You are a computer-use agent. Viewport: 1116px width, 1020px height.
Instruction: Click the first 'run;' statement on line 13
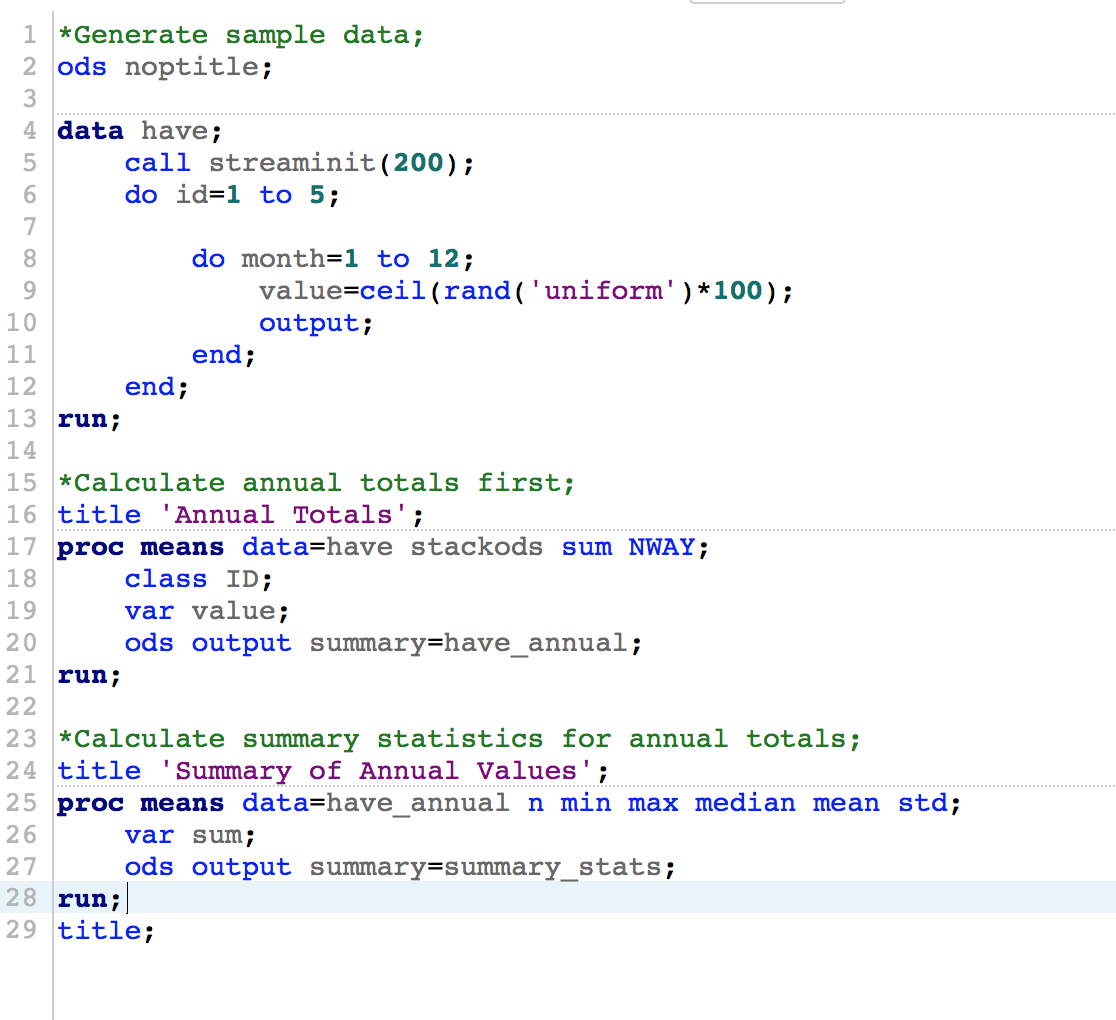89,419
